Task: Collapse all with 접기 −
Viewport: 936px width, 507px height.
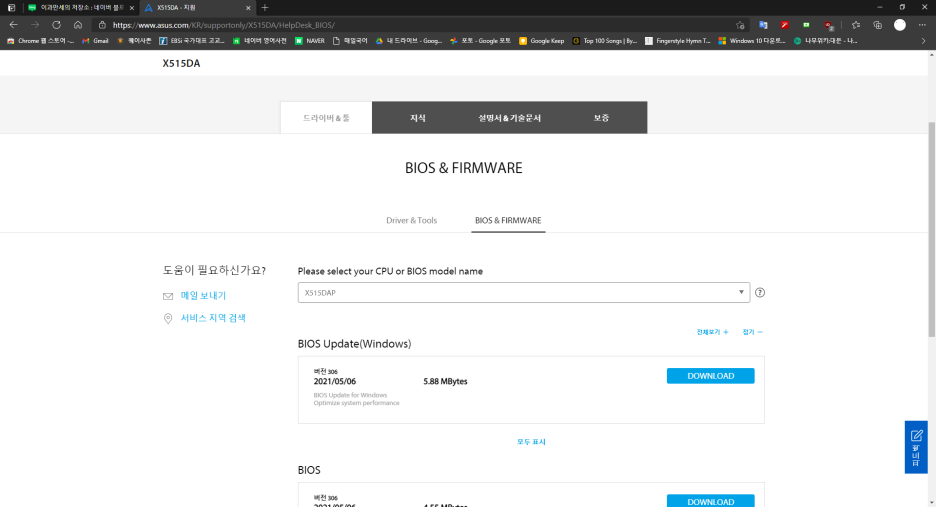Action: [x=752, y=332]
